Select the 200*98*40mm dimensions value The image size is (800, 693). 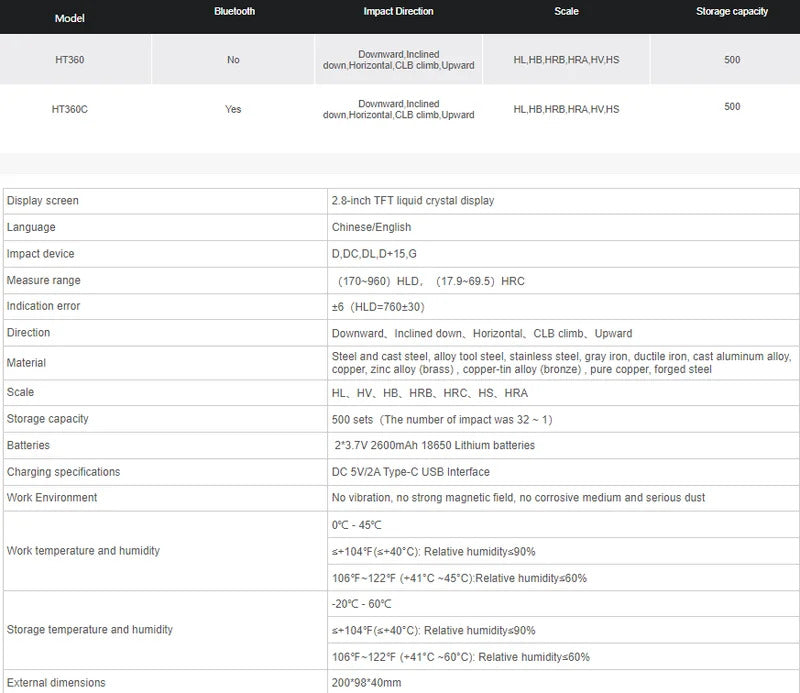click(x=367, y=683)
